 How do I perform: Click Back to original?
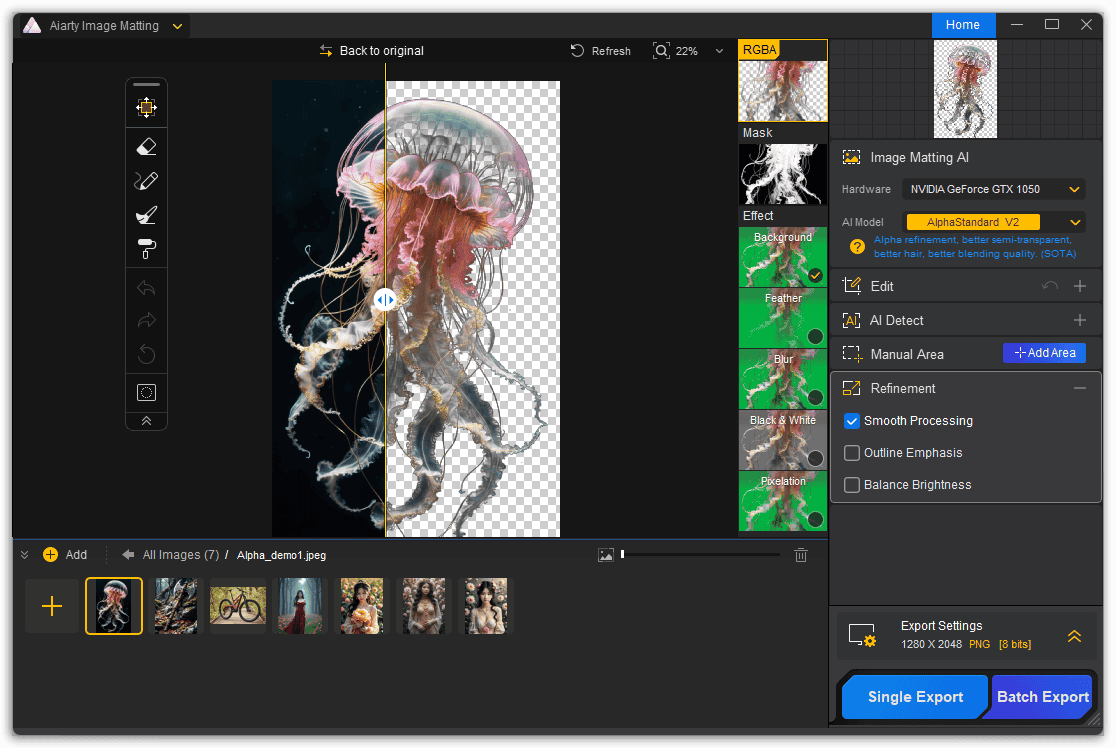coord(372,51)
